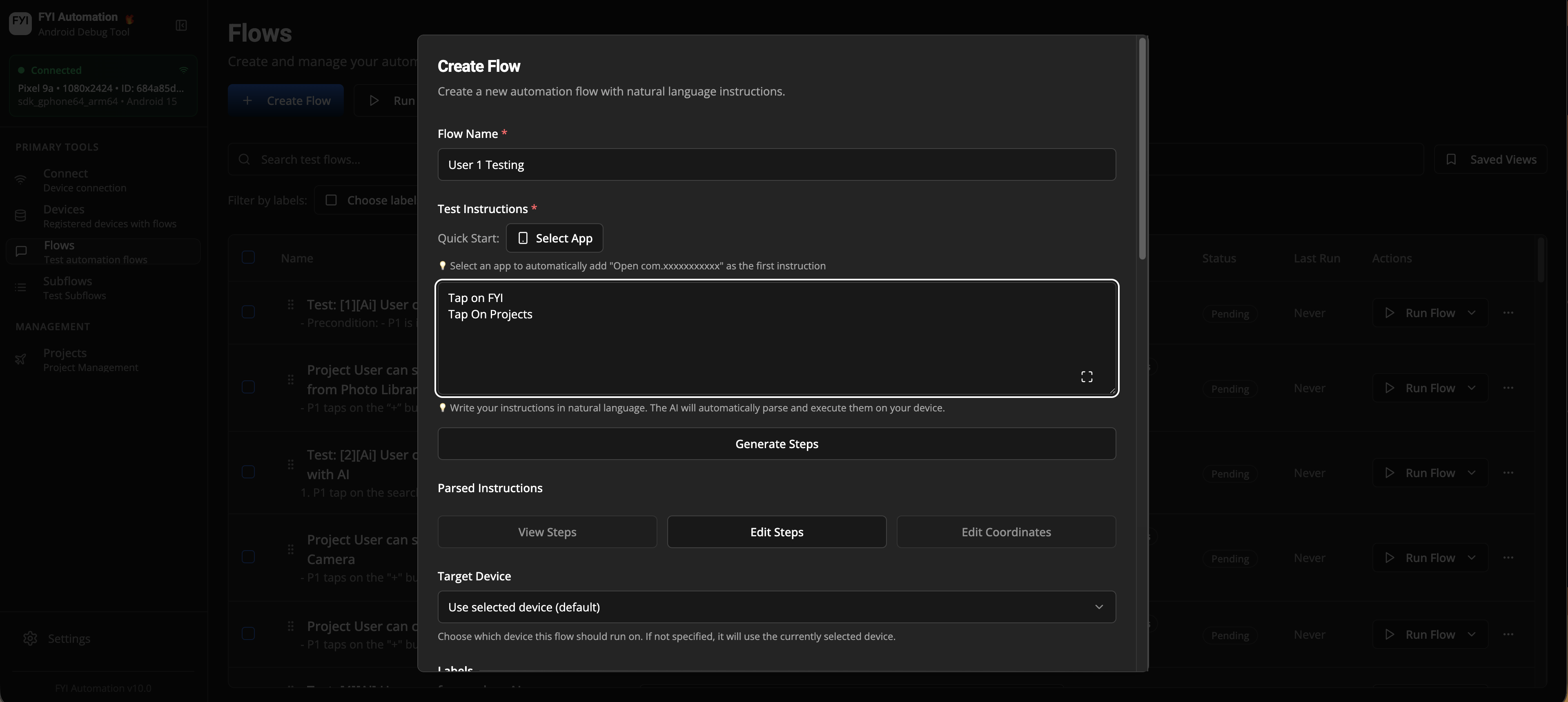Switch to View Steps tab
This screenshot has width=1568, height=702.
point(547,532)
